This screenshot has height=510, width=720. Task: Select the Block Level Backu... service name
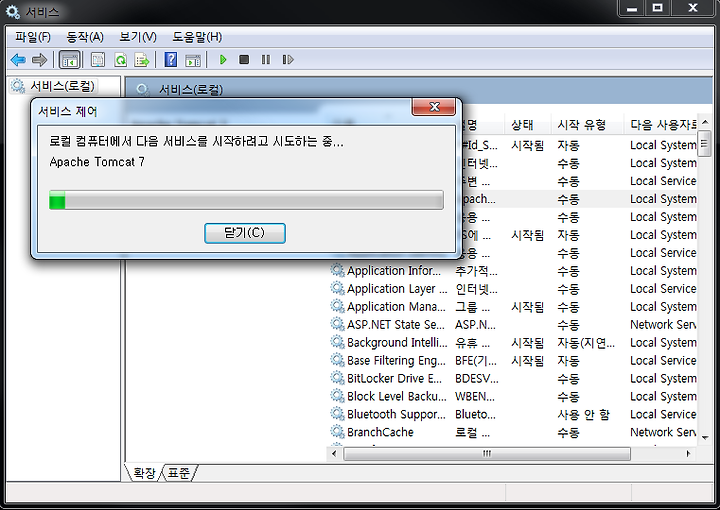(396, 396)
